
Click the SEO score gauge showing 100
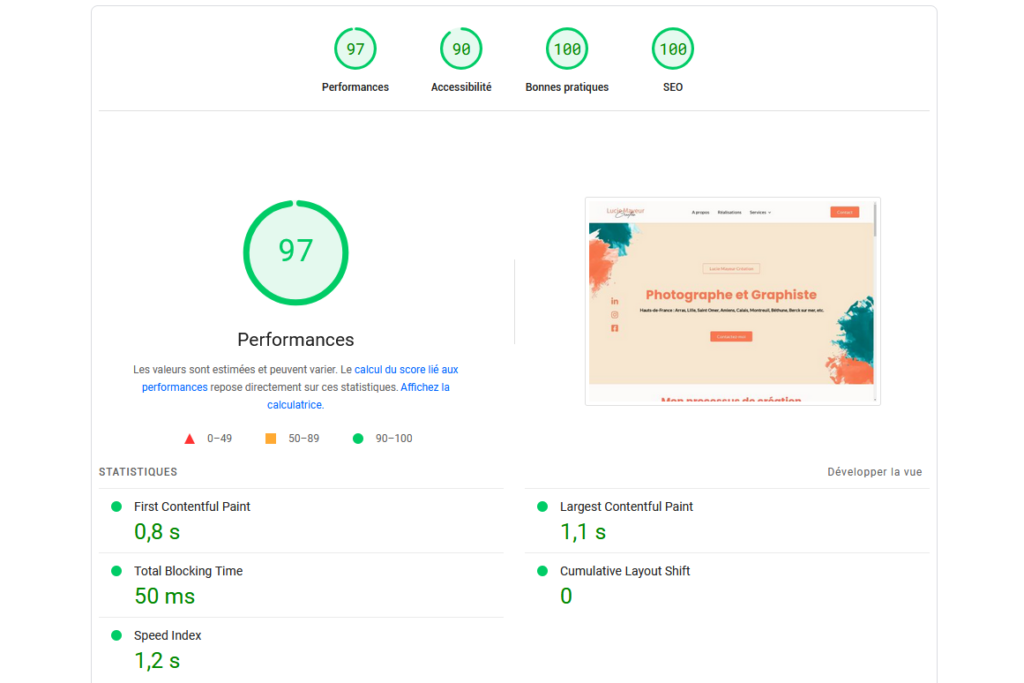click(672, 48)
